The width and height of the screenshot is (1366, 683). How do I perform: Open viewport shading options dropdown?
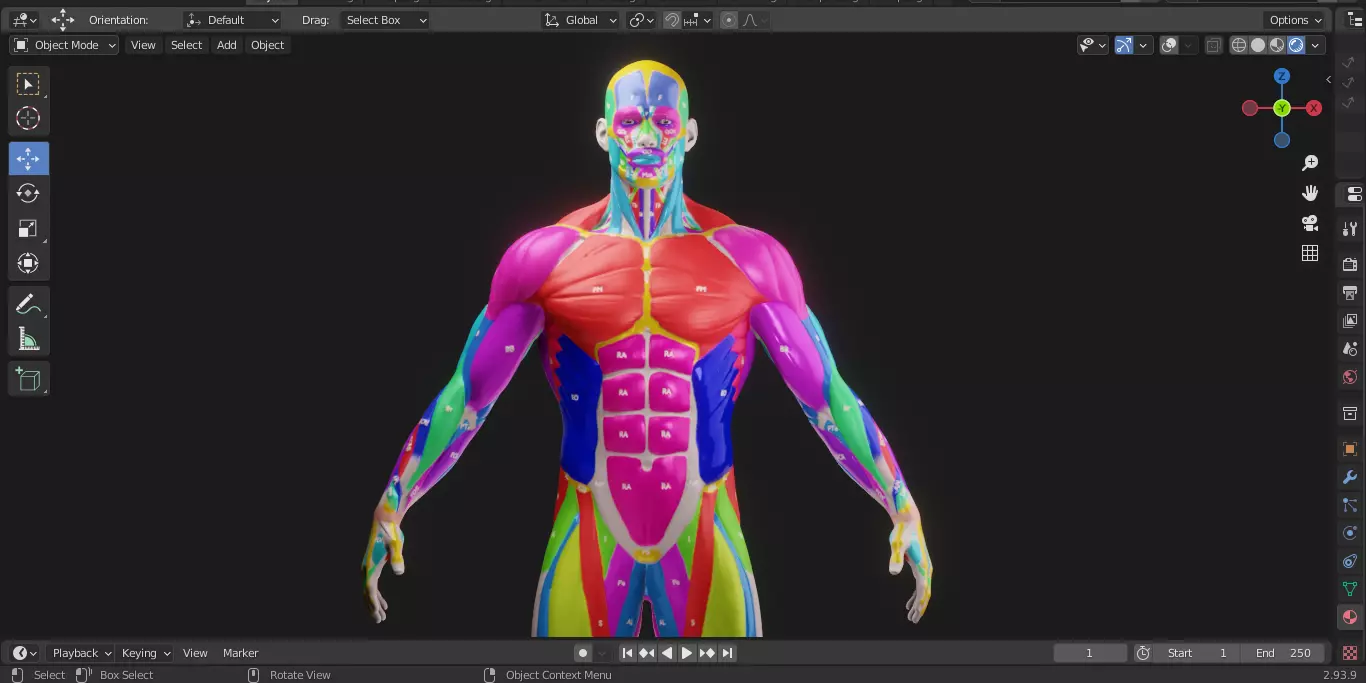coord(1316,45)
